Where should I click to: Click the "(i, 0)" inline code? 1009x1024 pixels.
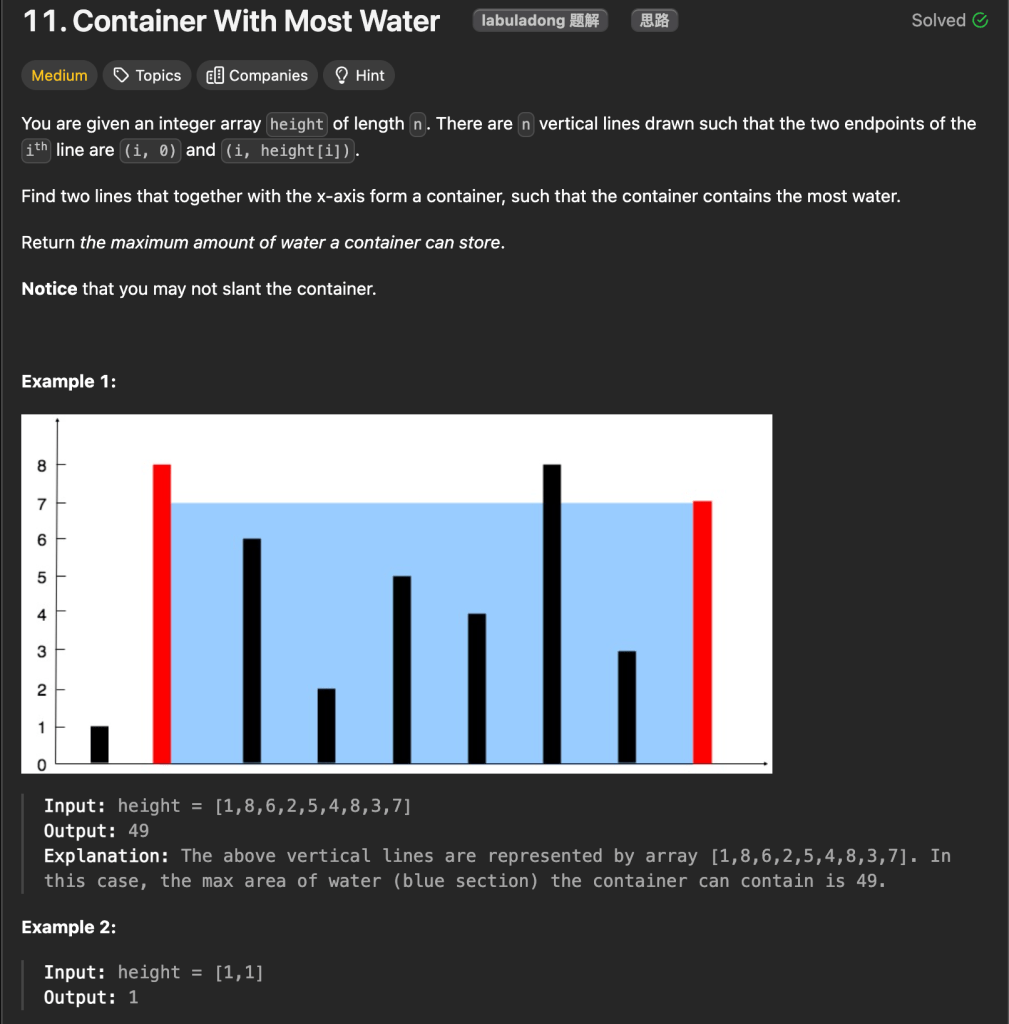coord(150,151)
